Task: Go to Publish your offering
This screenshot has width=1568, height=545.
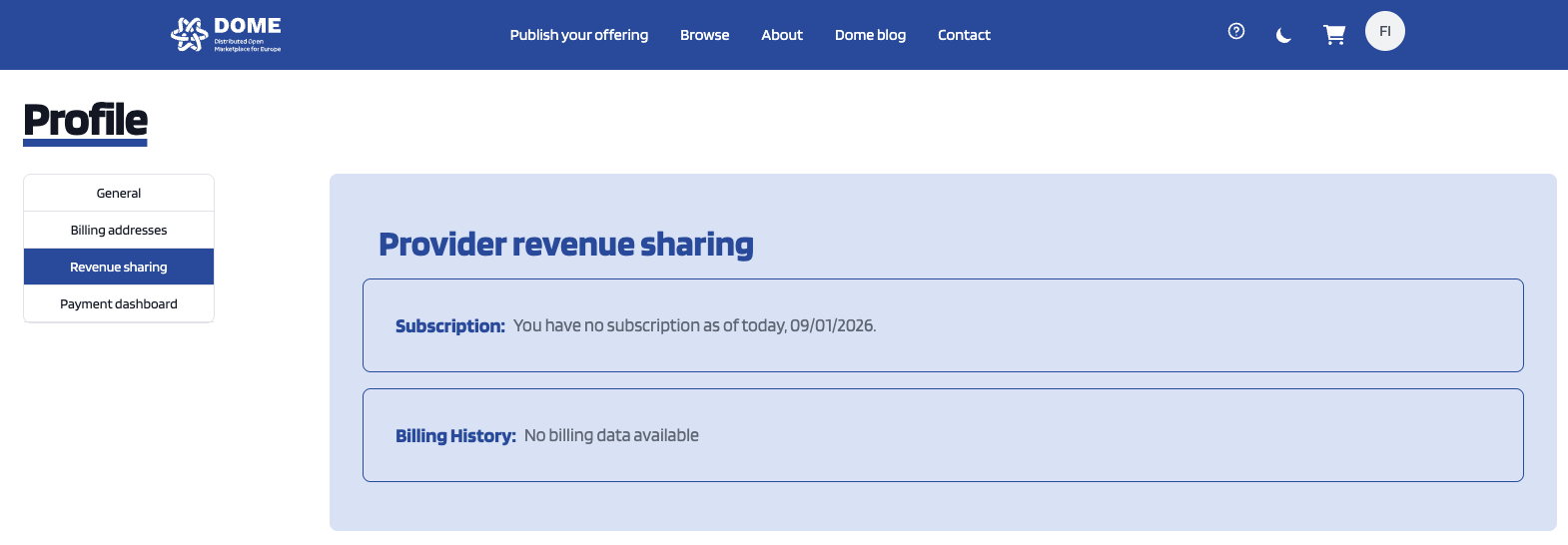Action: pyautogui.click(x=578, y=35)
